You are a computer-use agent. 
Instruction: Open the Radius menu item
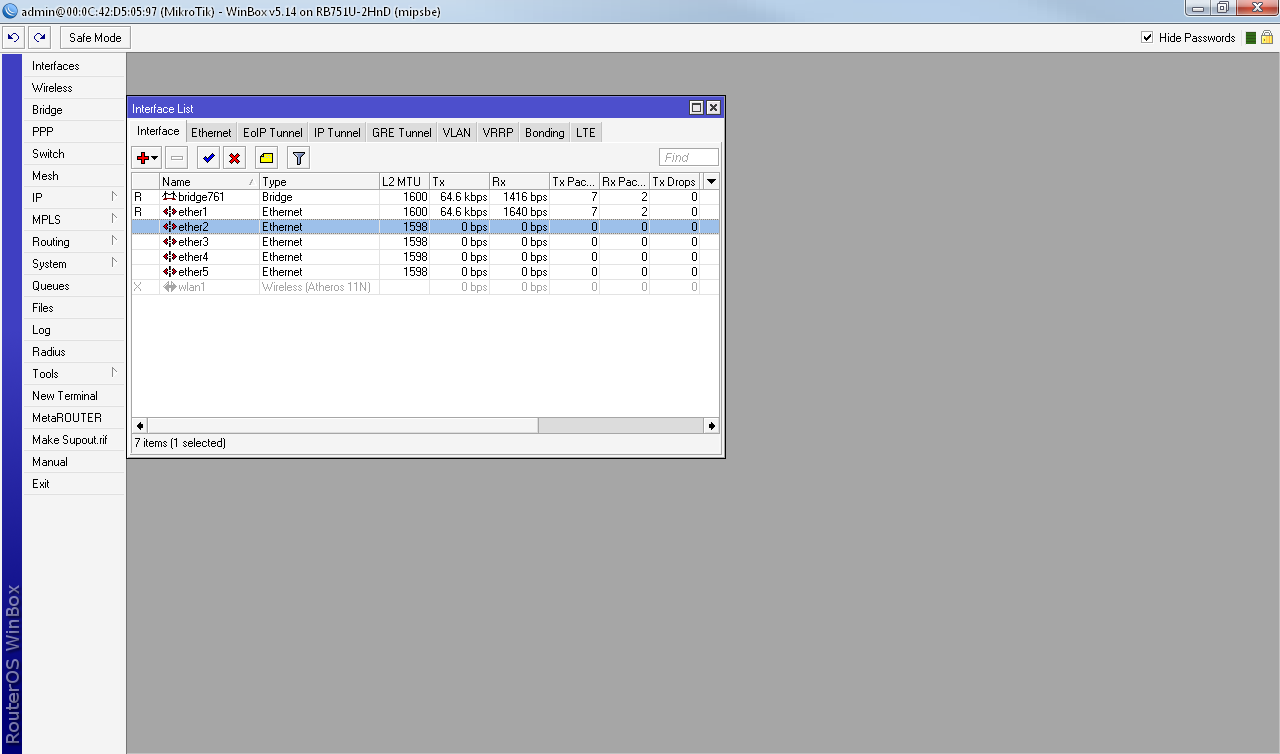pyautogui.click(x=74, y=352)
